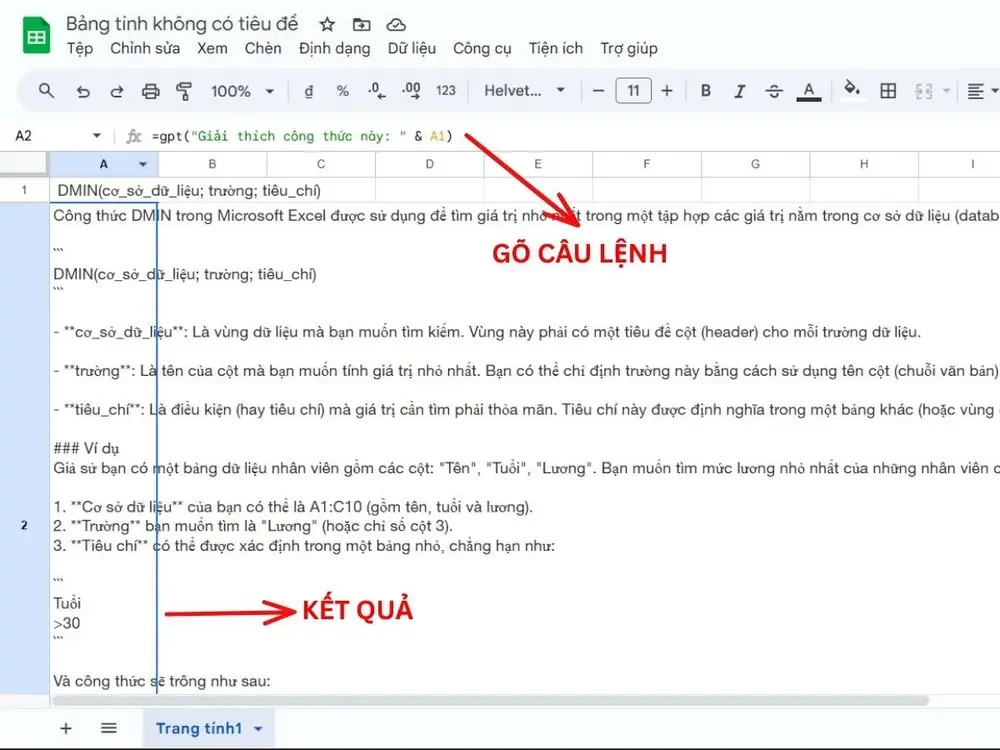
Task: Open the name box dropdown arrow
Action: [96, 136]
